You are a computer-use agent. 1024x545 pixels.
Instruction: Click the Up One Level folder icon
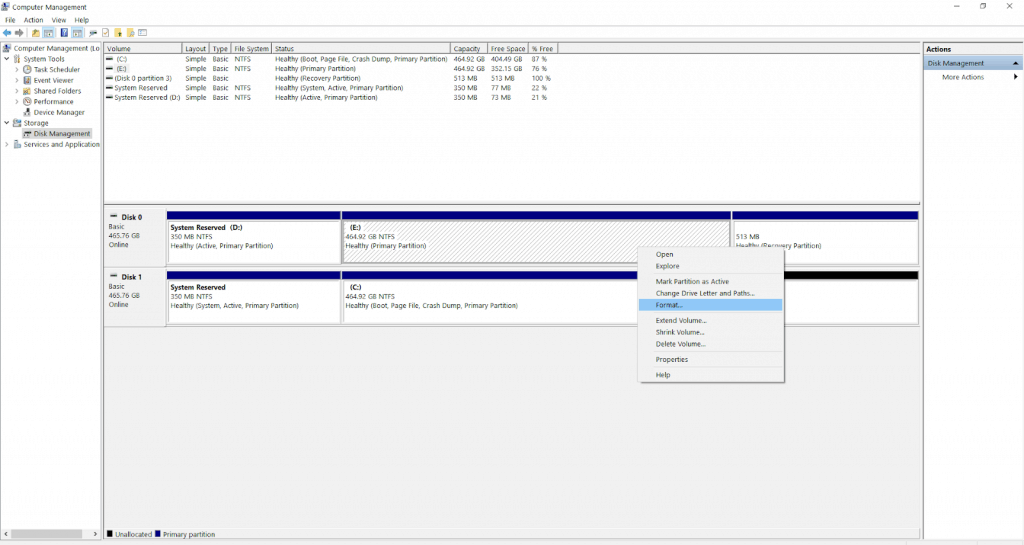[x=36, y=33]
